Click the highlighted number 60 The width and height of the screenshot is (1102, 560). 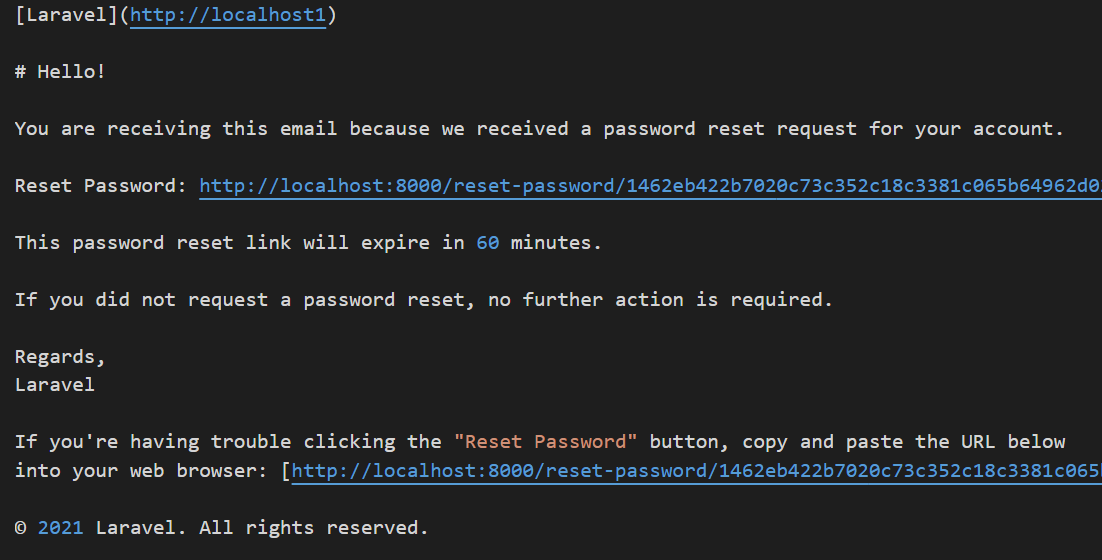click(x=488, y=243)
